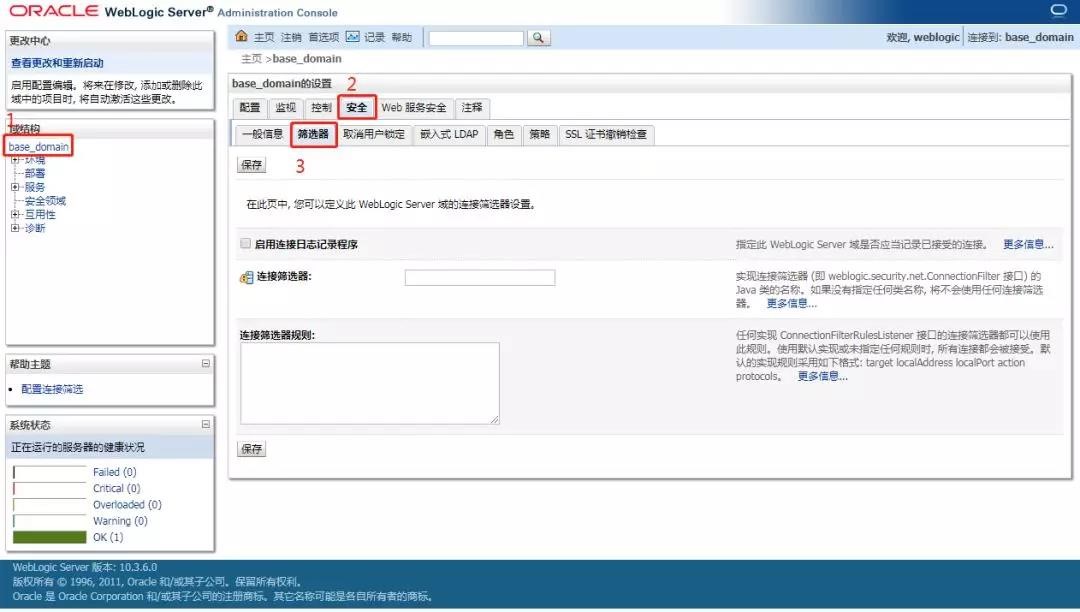Click the 连接筛选器 restart-required icon
The image size is (1080, 612).
click(x=247, y=277)
